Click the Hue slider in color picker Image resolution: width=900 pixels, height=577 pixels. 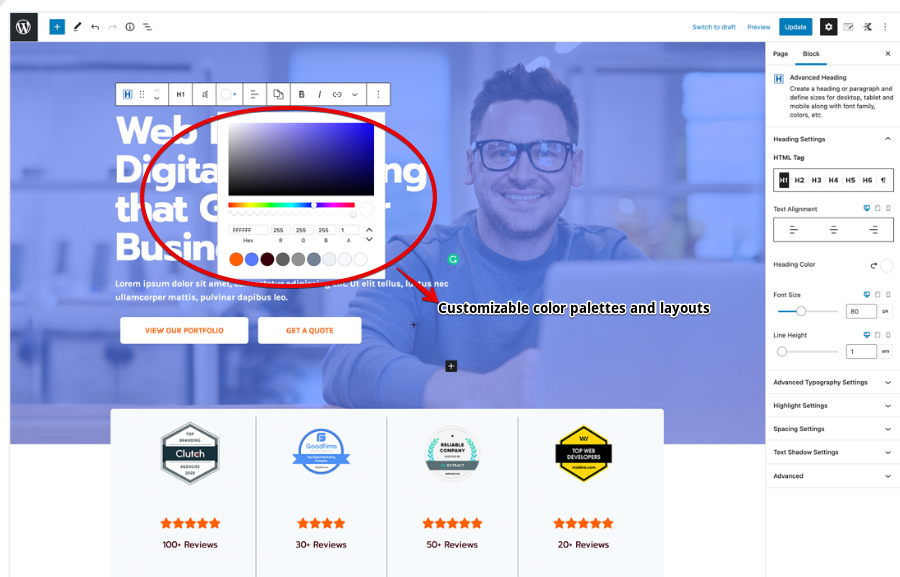tap(292, 205)
